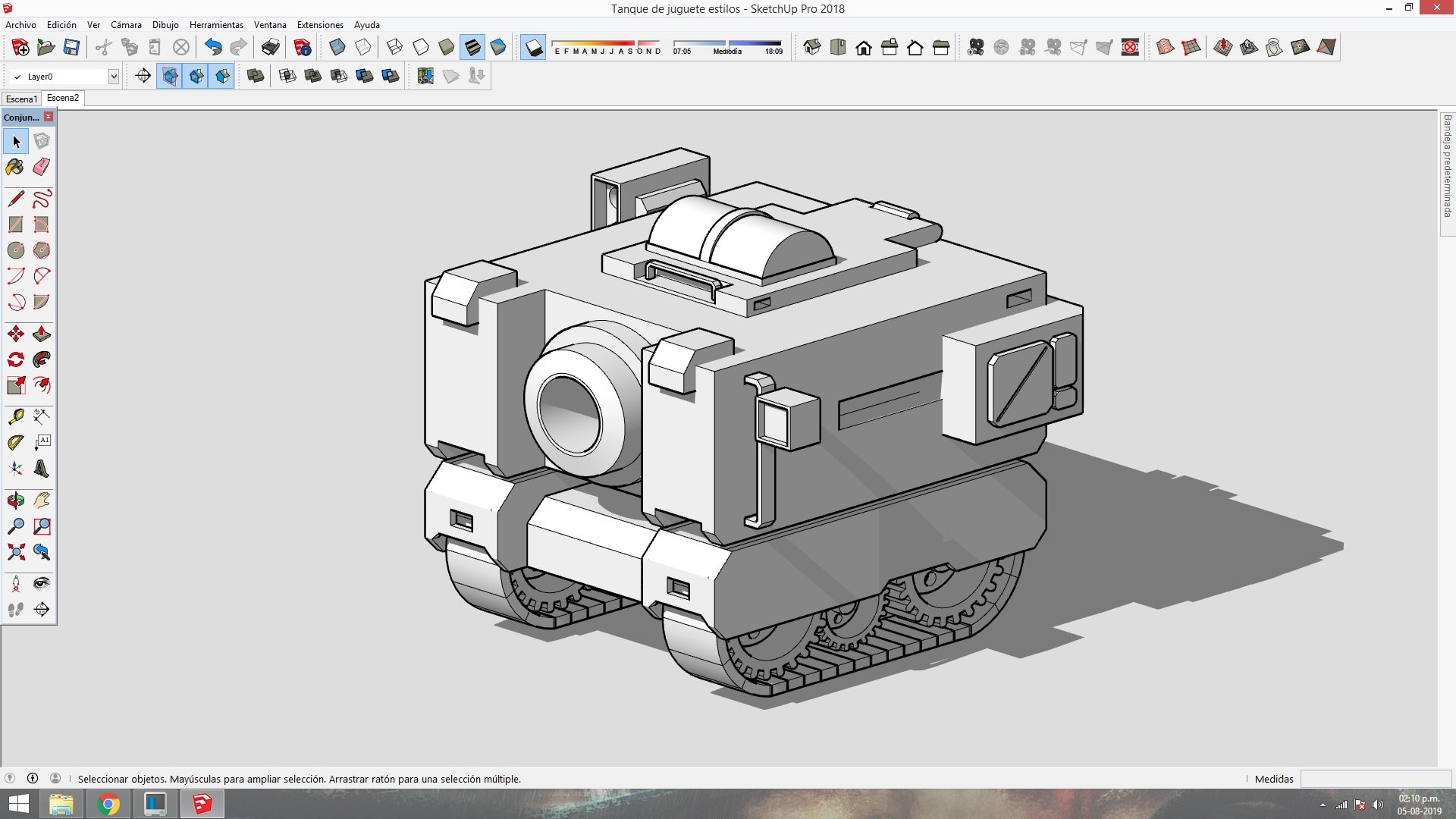The height and width of the screenshot is (819, 1456).
Task: Choose the Look Around eye tool
Action: [41, 584]
